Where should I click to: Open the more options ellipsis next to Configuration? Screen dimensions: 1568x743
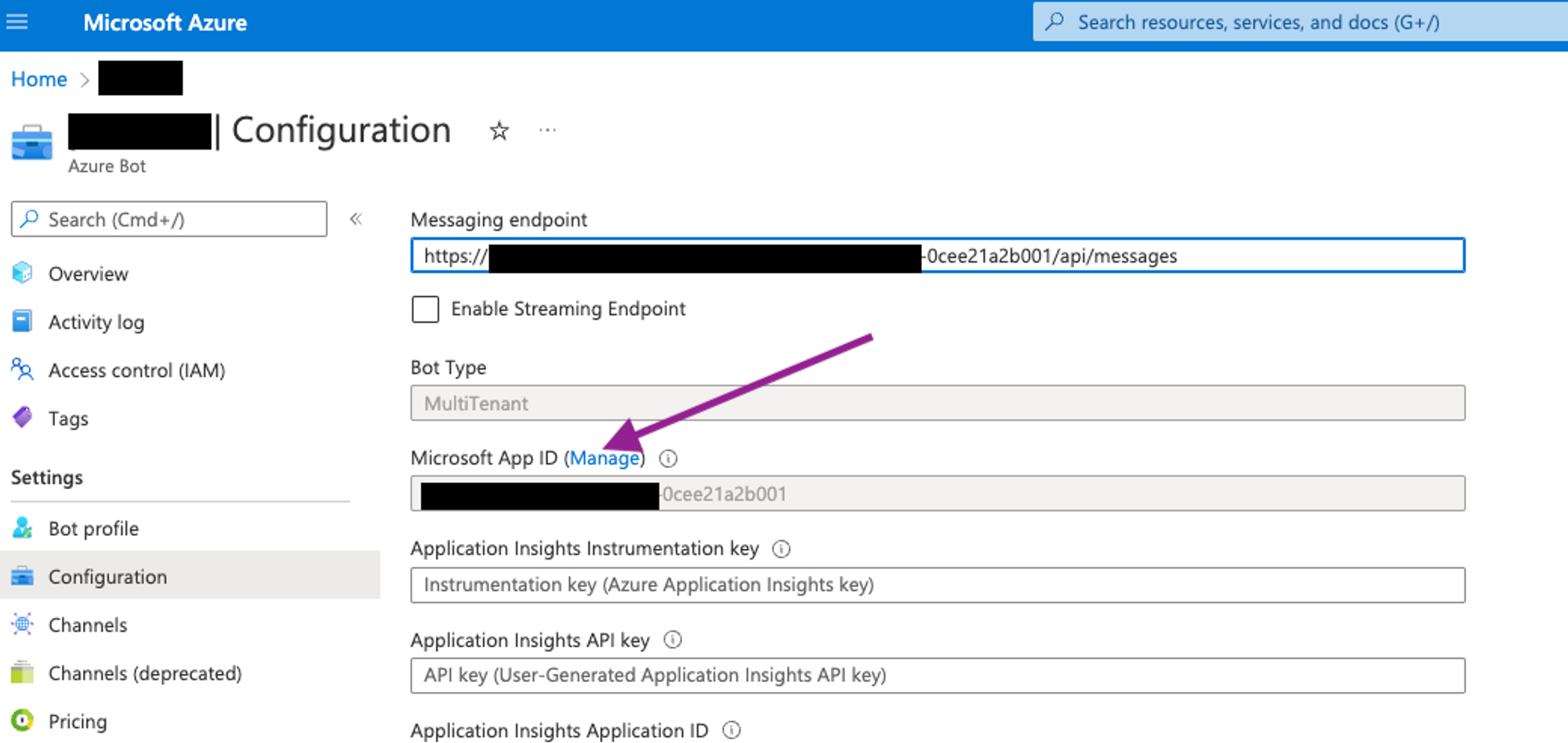pyautogui.click(x=547, y=130)
